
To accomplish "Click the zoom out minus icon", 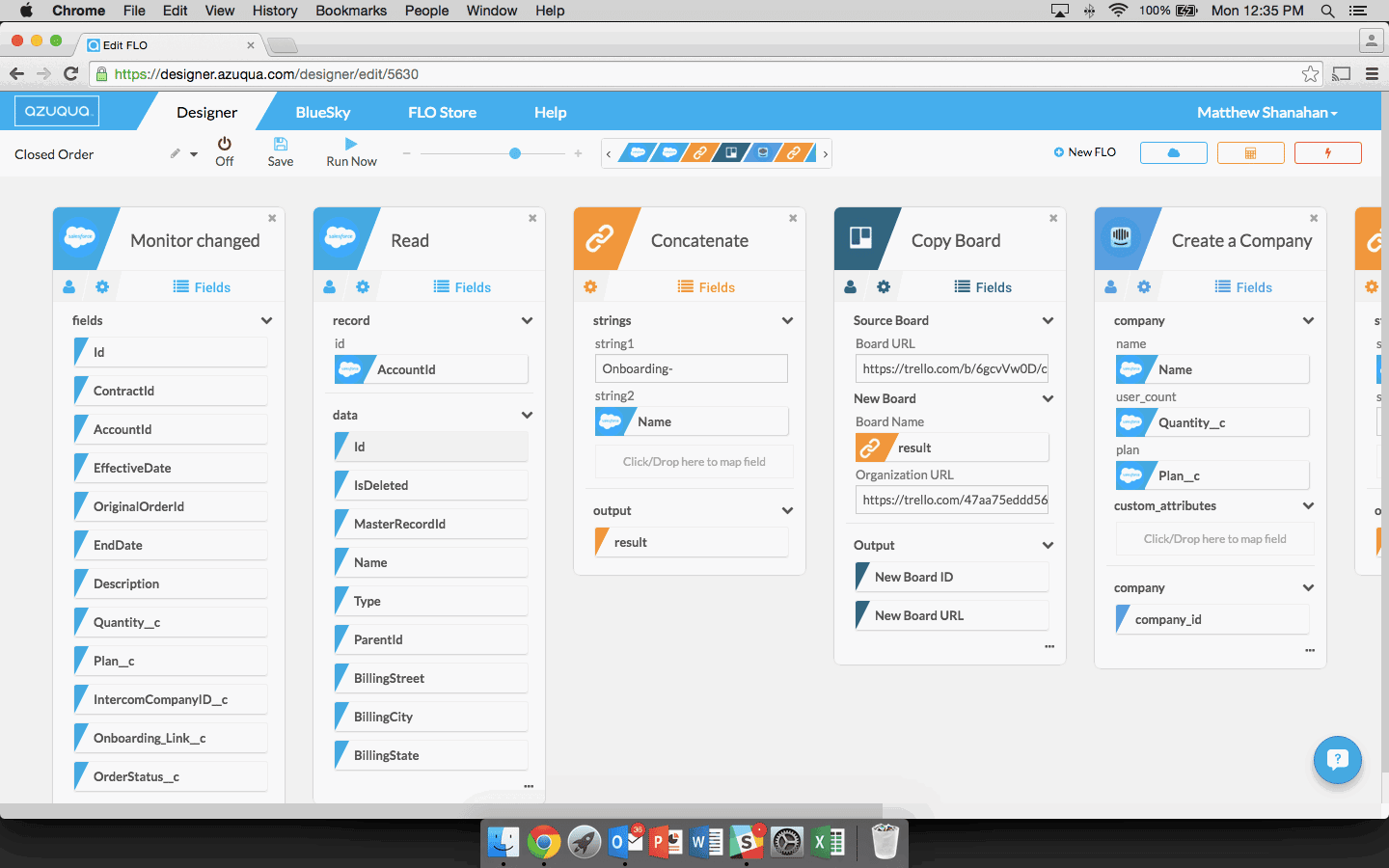I will click(406, 153).
